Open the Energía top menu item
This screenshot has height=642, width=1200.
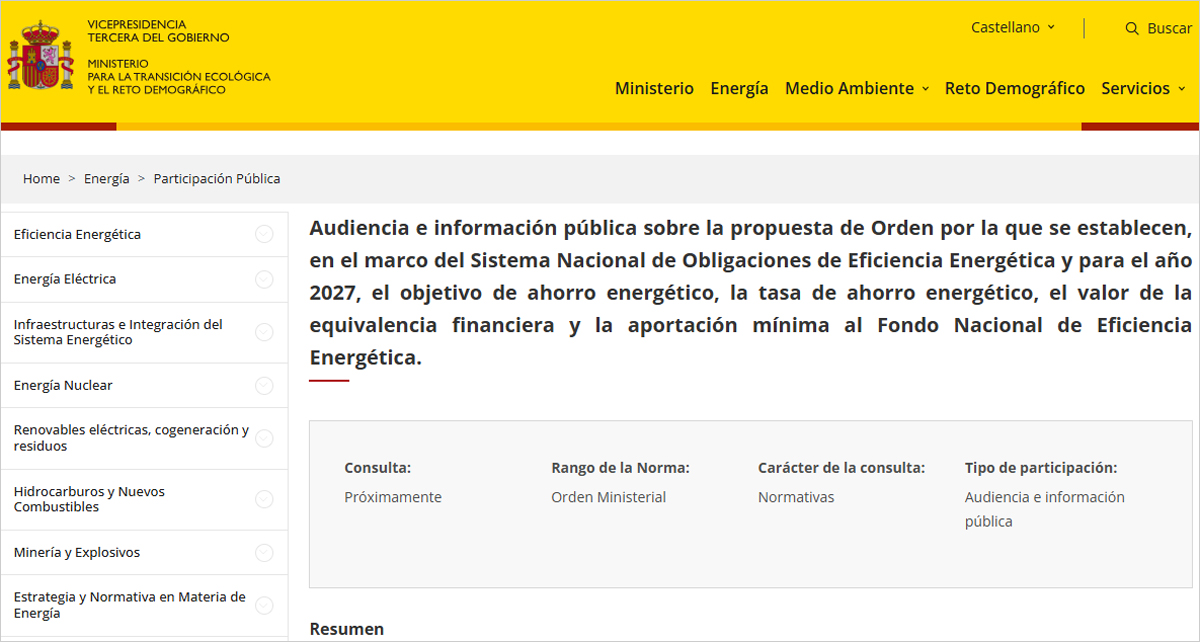[x=739, y=88]
